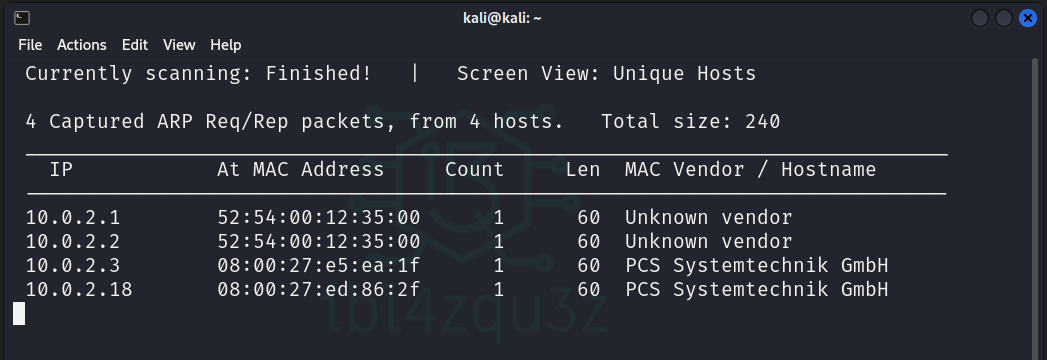Click 'Unknown vendor' in 10.0.2.1 row
The height and width of the screenshot is (360, 1047).
point(708,218)
